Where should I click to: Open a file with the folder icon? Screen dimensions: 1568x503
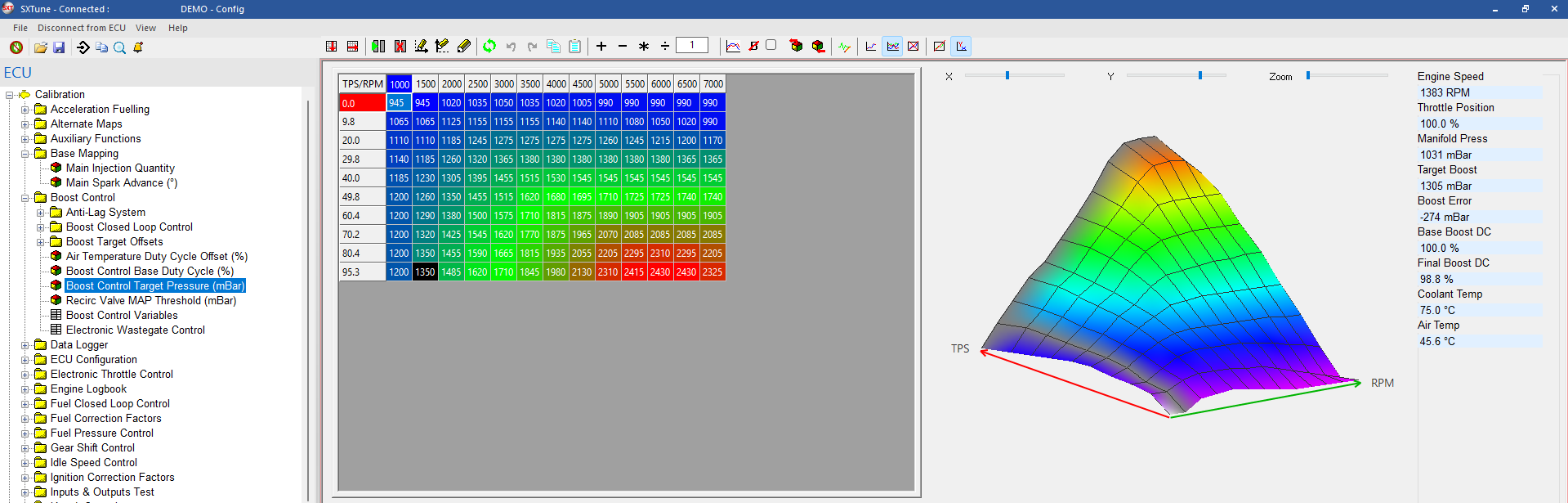pos(40,47)
